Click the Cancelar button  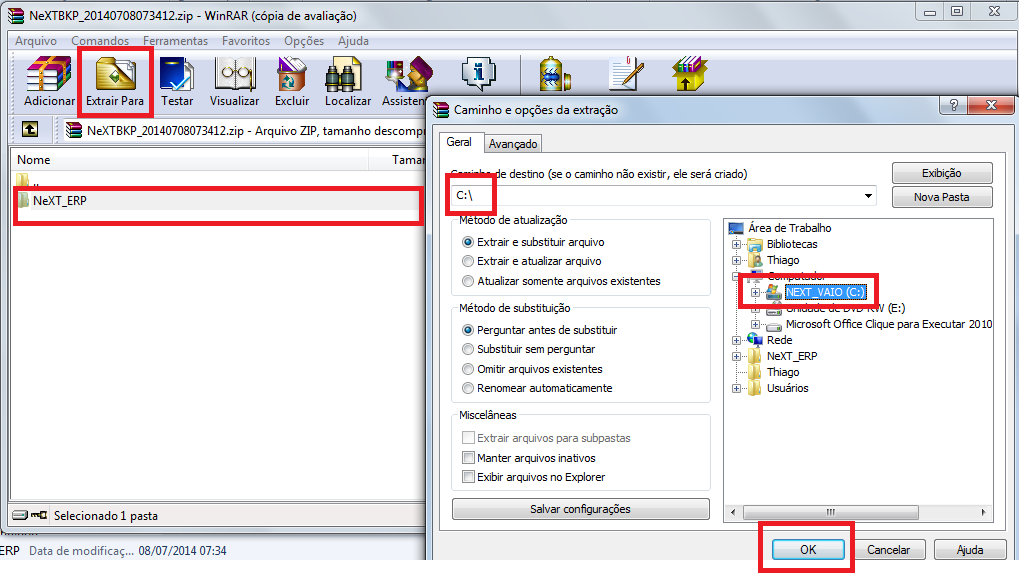888,550
